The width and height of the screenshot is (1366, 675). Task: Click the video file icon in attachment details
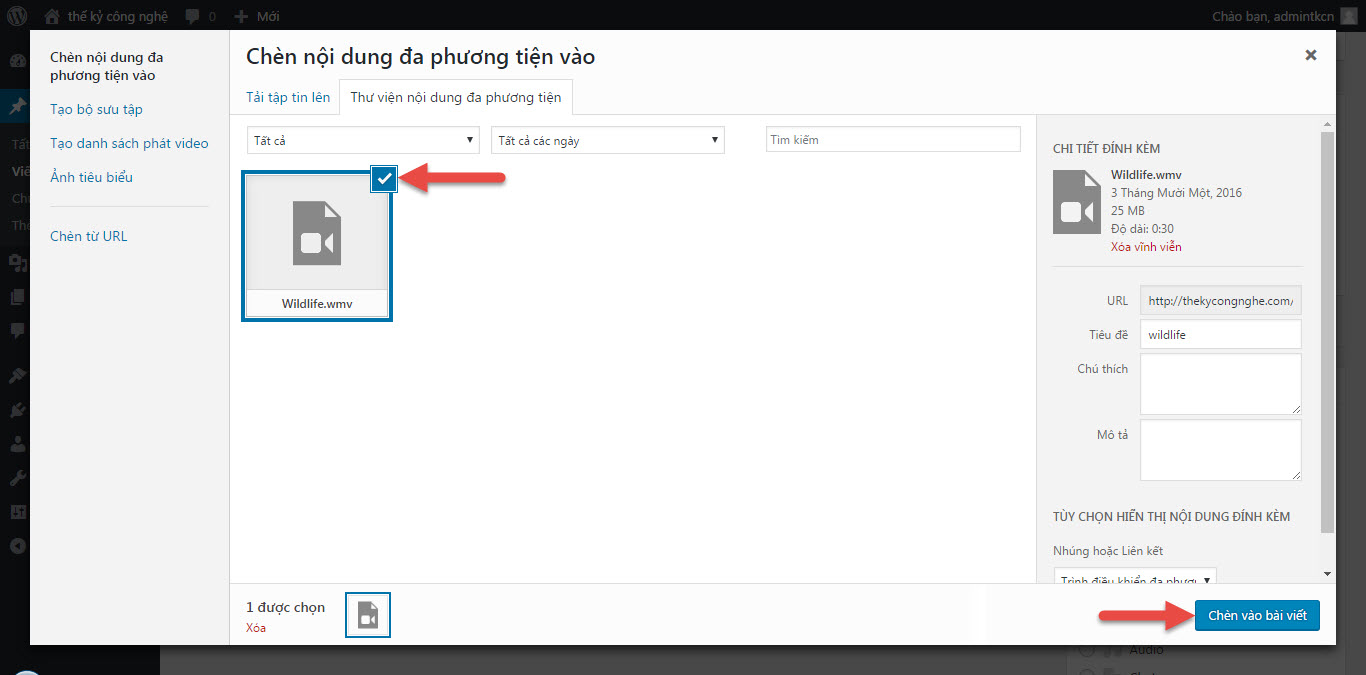click(1076, 202)
